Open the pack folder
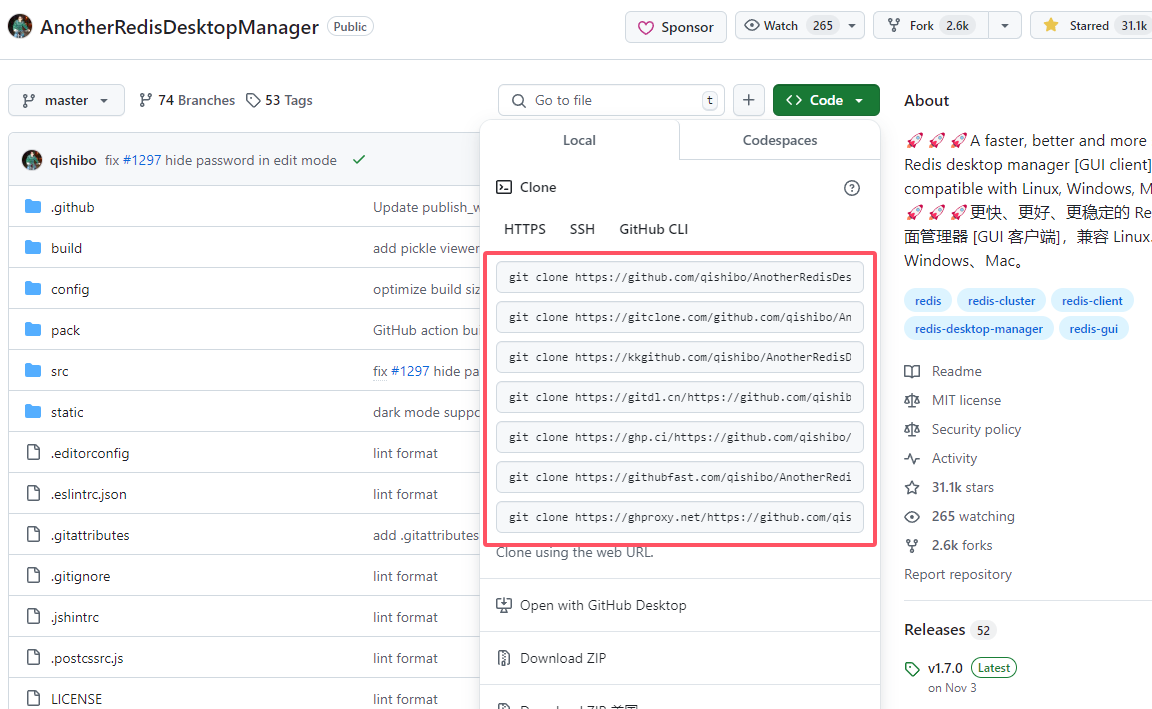Screen dimensions: 1152x709 65,331
